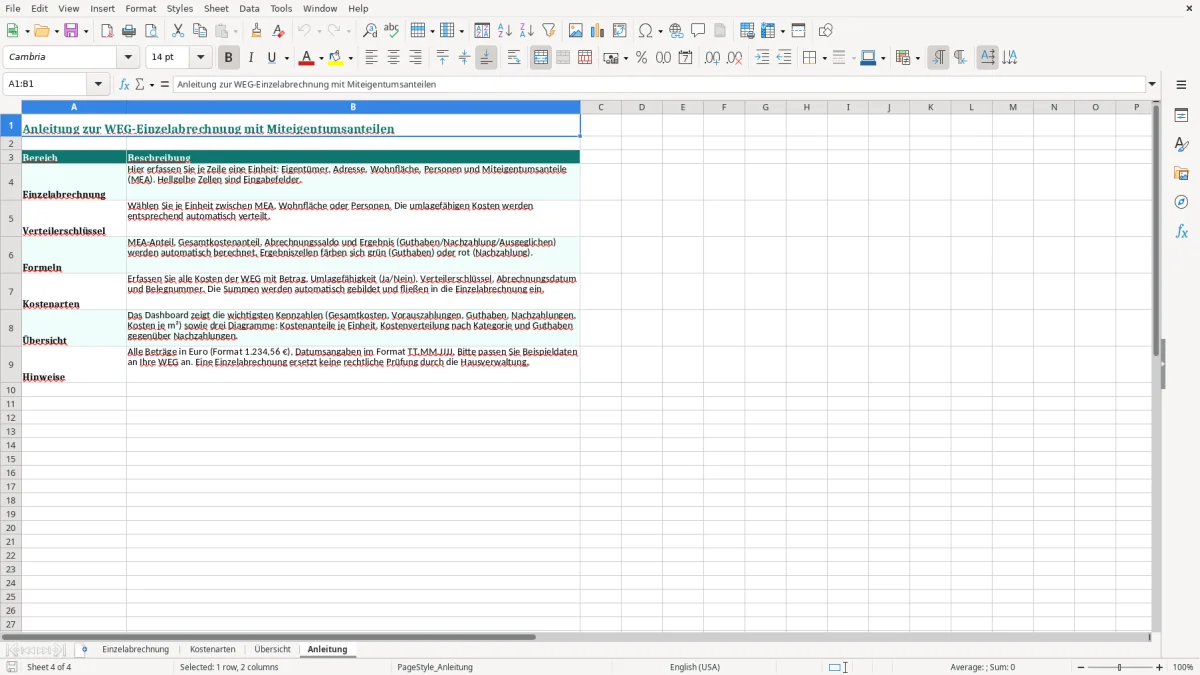1200x675 pixels.
Task: Expand the Name Box dropdown
Action: tap(98, 84)
